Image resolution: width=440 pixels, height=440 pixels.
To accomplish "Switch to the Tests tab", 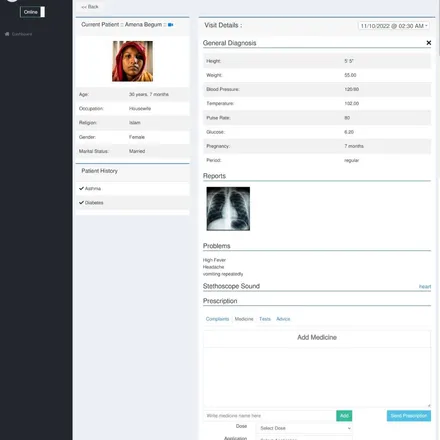I will tap(265, 319).
